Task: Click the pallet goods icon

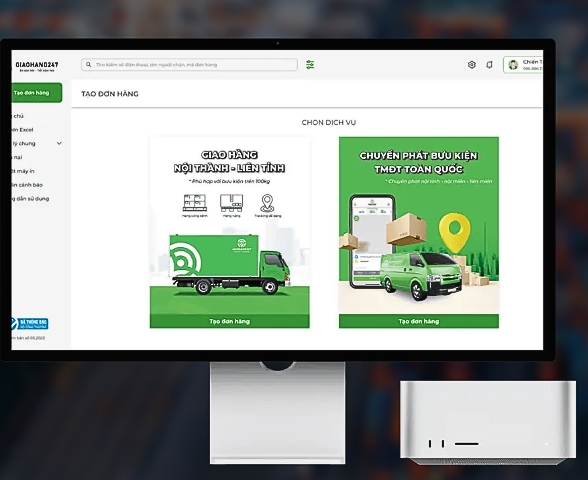Action: pyautogui.click(x=195, y=203)
